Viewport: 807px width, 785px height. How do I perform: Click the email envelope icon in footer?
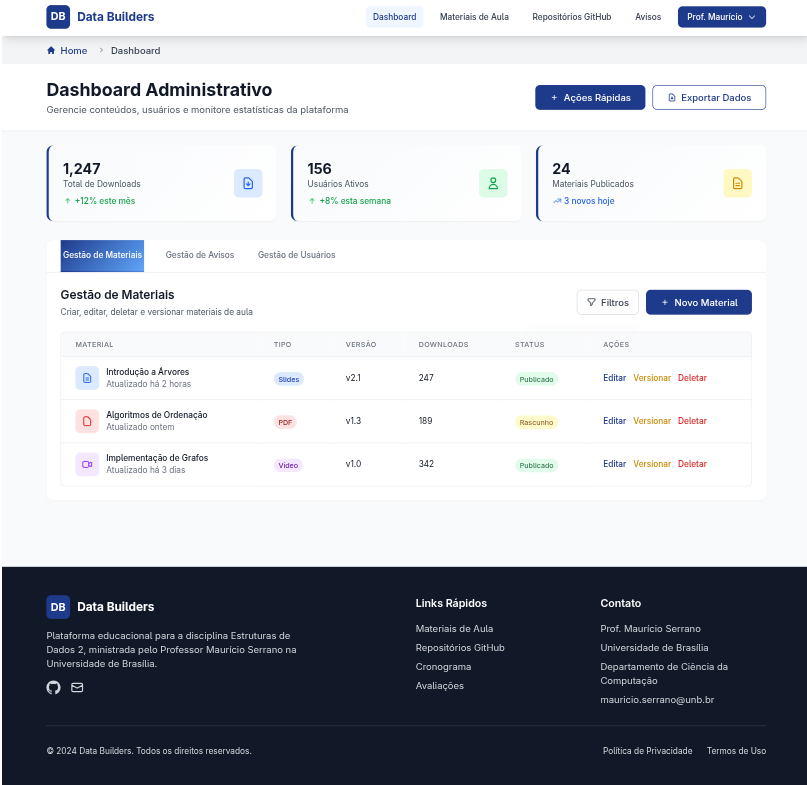click(77, 687)
